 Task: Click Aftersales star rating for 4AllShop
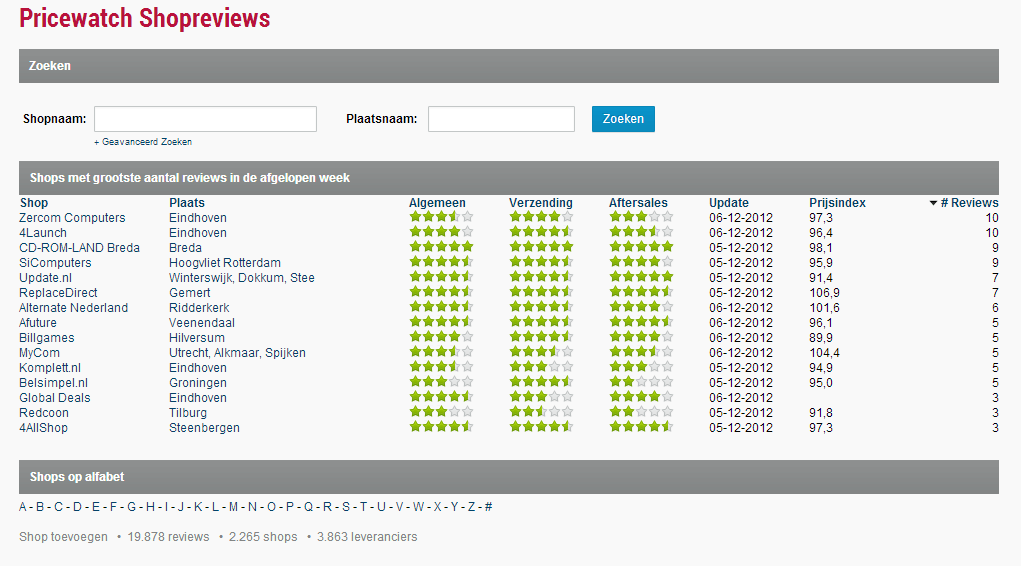[641, 427]
